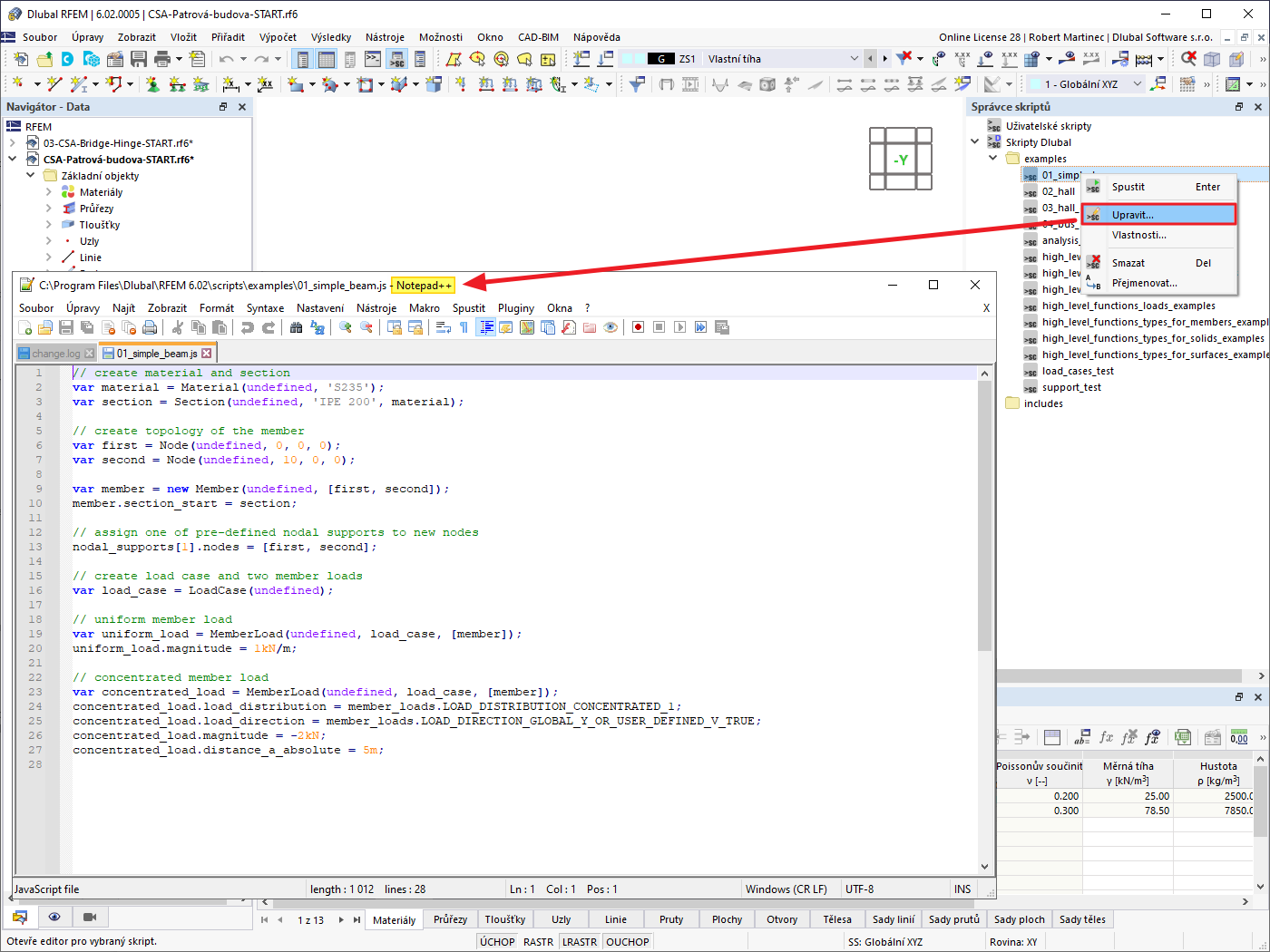Switch to the Pruty tab in bottom table
The height and width of the screenshot is (952, 1270).
point(671,919)
